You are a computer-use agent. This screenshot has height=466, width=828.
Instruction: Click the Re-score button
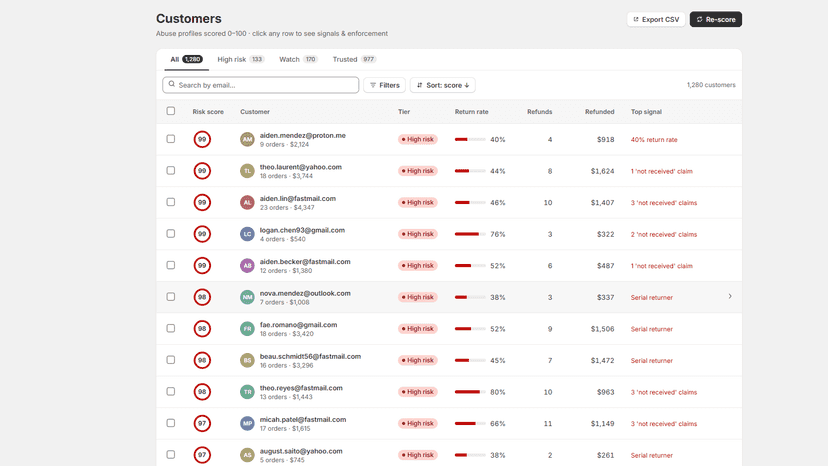click(x=716, y=20)
